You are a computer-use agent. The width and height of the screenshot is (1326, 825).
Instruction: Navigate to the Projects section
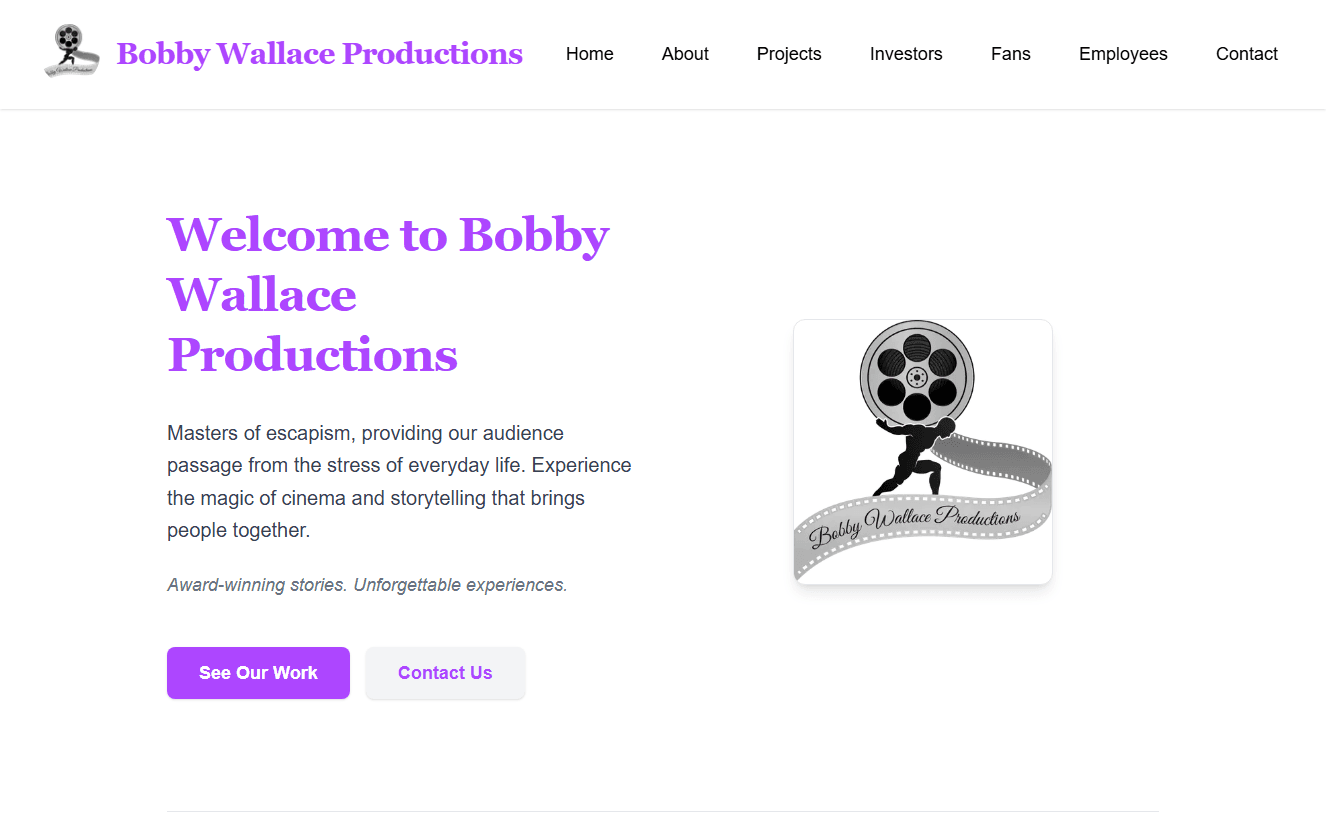tap(789, 54)
